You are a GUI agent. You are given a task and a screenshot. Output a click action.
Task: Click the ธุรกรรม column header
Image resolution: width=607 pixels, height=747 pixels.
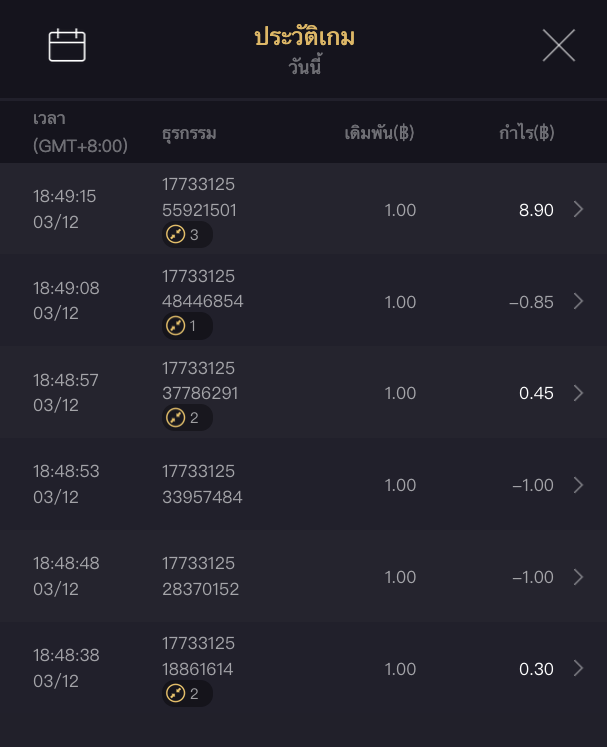[189, 133]
